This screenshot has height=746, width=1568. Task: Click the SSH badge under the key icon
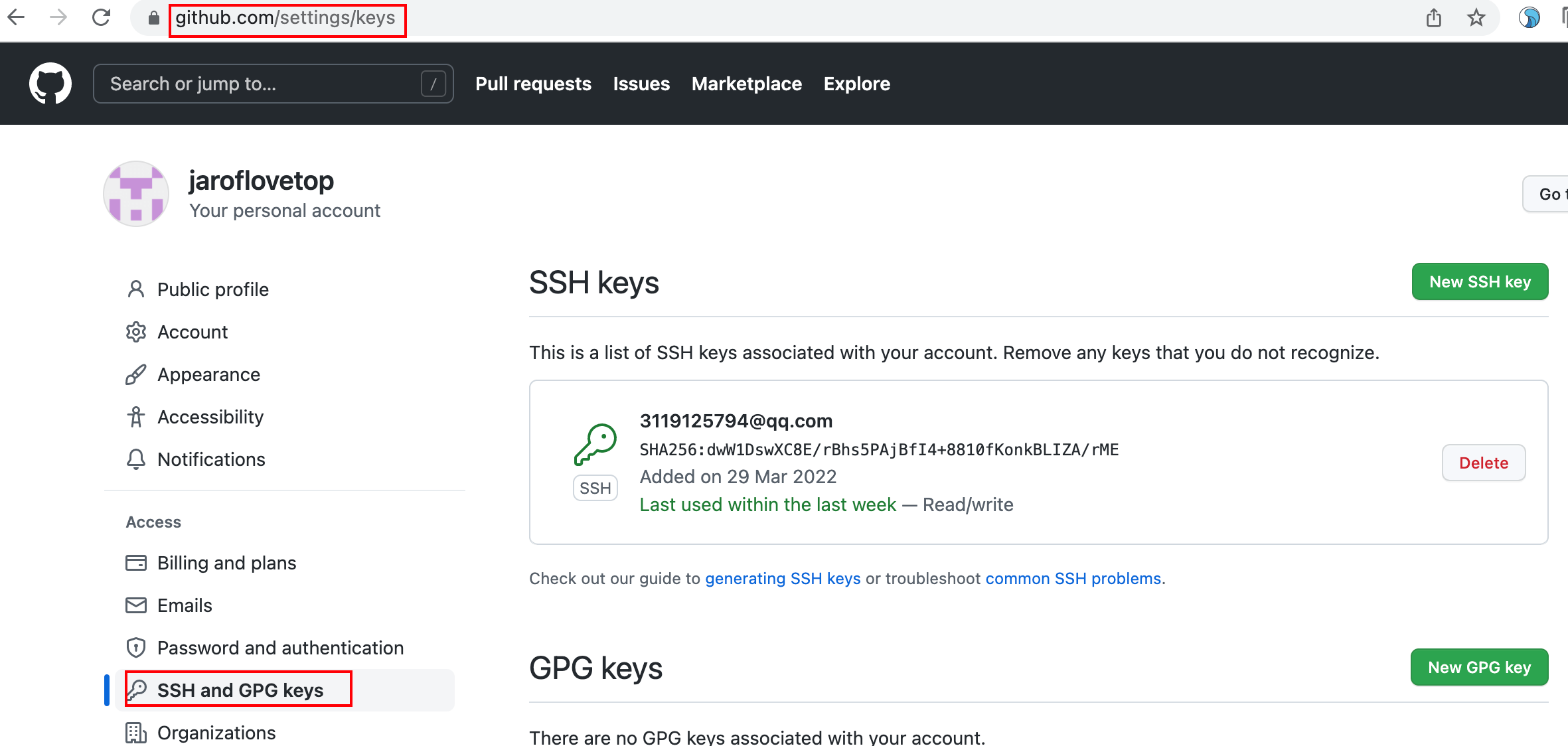point(595,488)
